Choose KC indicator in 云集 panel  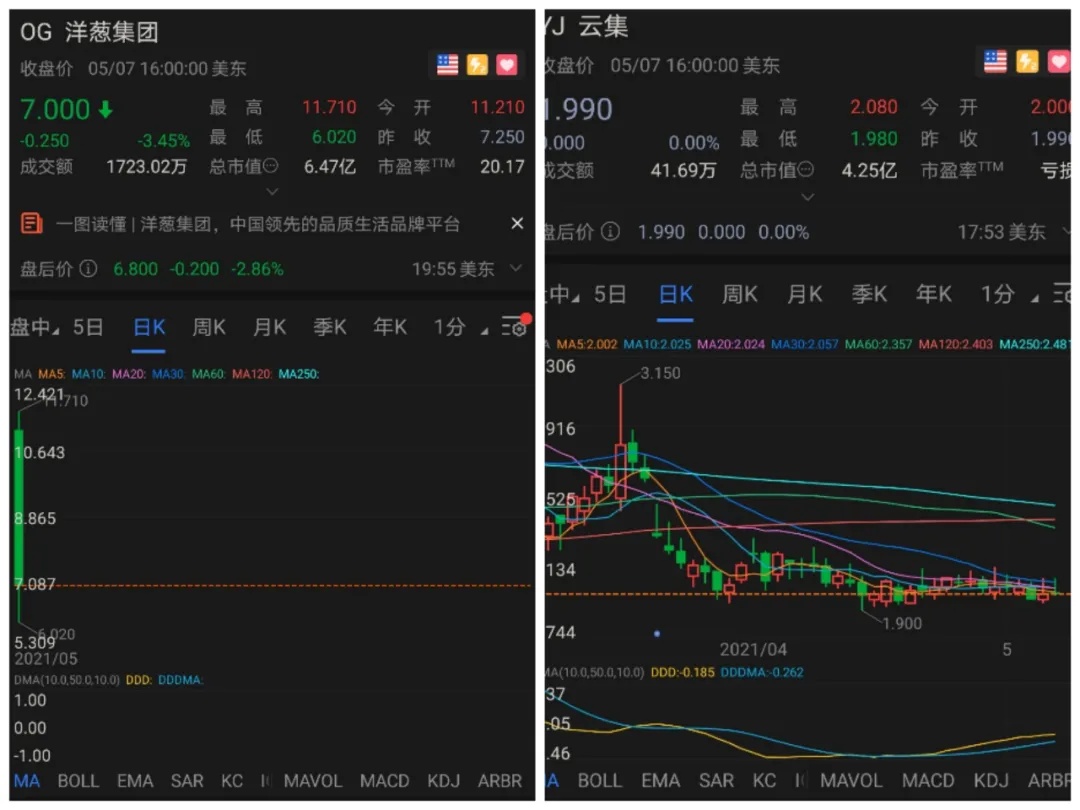point(765,781)
